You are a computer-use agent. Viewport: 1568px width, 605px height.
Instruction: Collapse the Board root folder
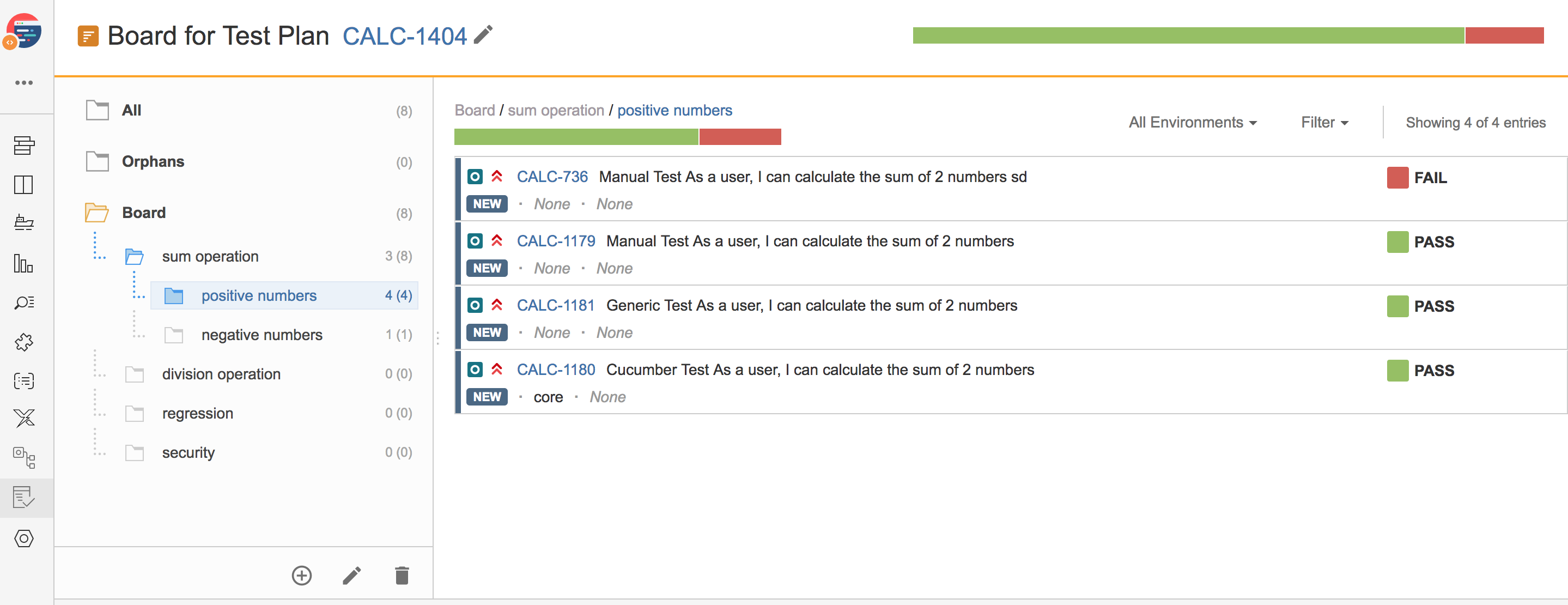click(x=96, y=213)
